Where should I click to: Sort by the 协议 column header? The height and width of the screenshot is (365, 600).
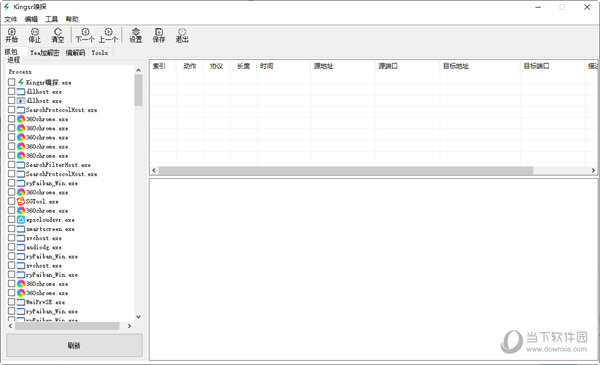pos(217,66)
